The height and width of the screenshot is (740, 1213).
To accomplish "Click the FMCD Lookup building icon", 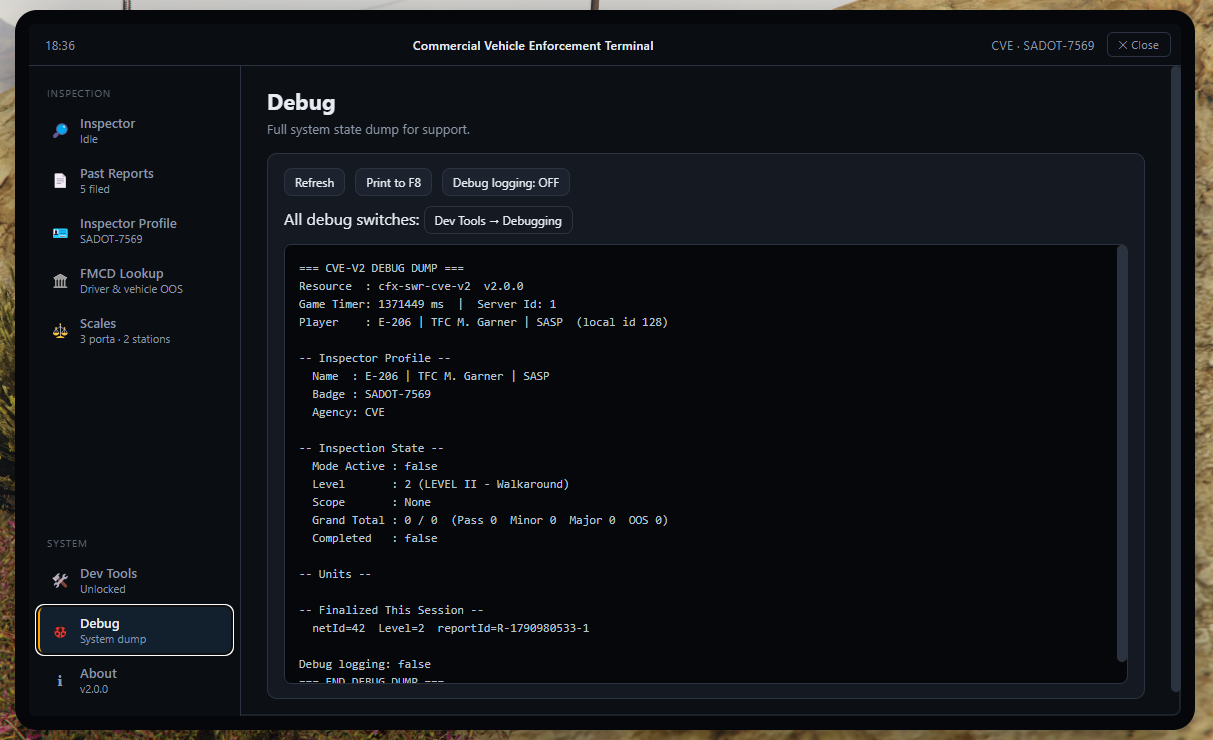I will 60,281.
